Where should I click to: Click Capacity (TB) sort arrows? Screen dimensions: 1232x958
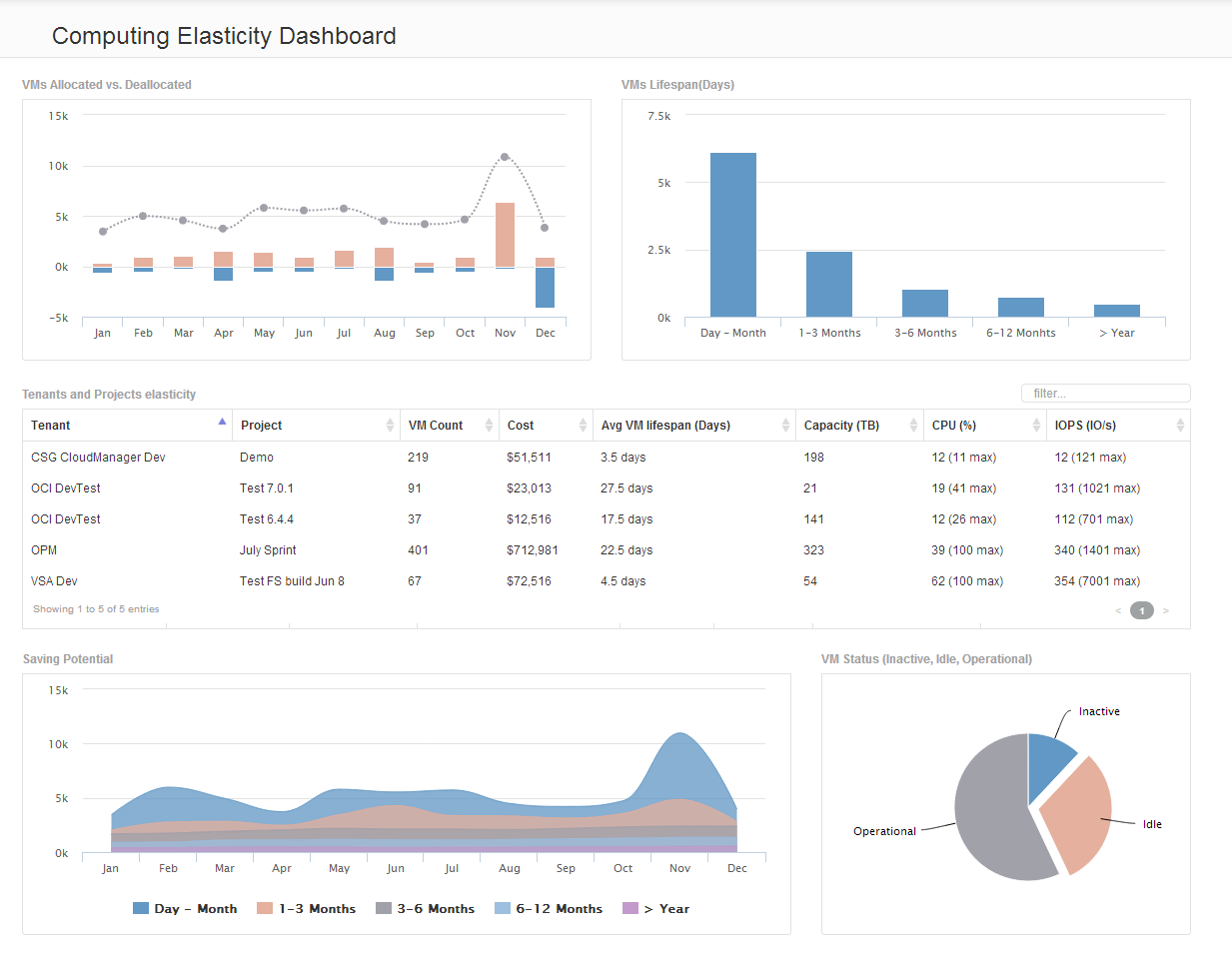(913, 426)
